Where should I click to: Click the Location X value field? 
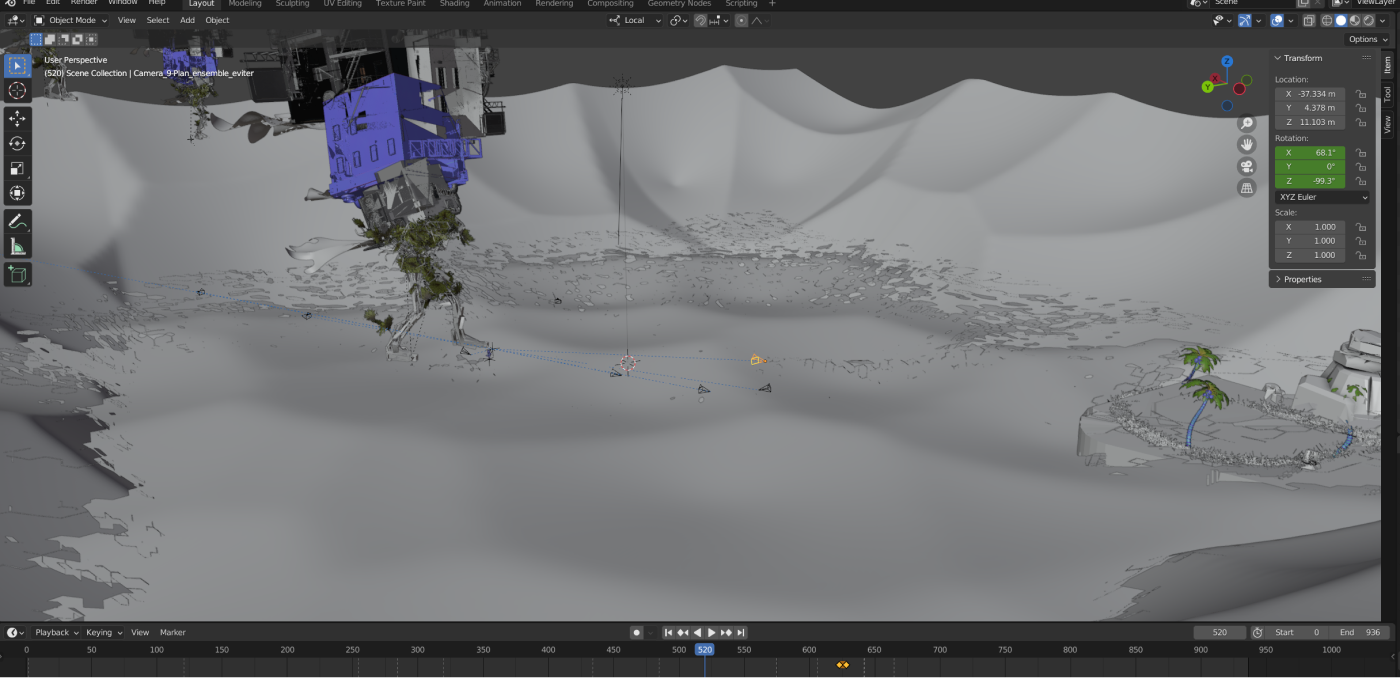(x=1310, y=94)
